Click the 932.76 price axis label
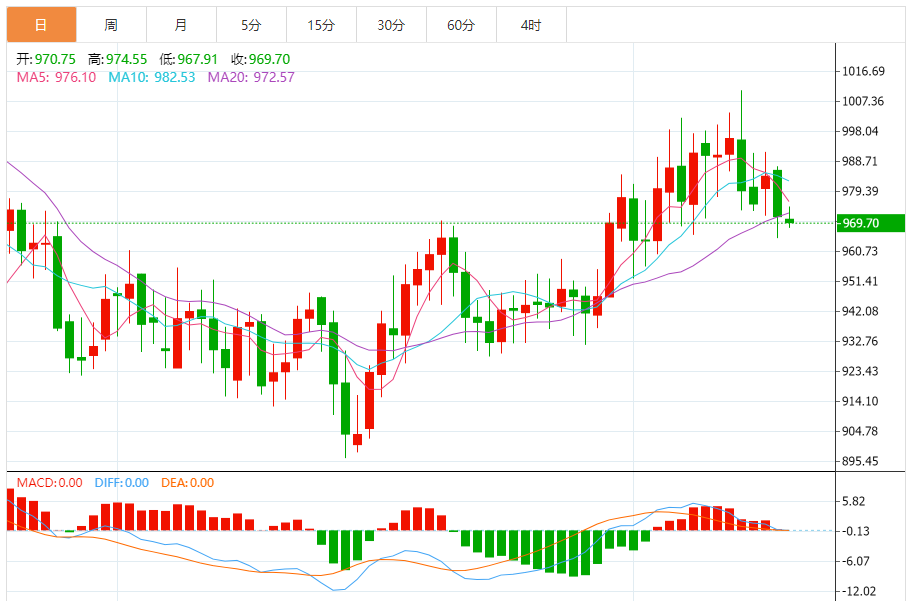914x601 pixels. [x=860, y=341]
